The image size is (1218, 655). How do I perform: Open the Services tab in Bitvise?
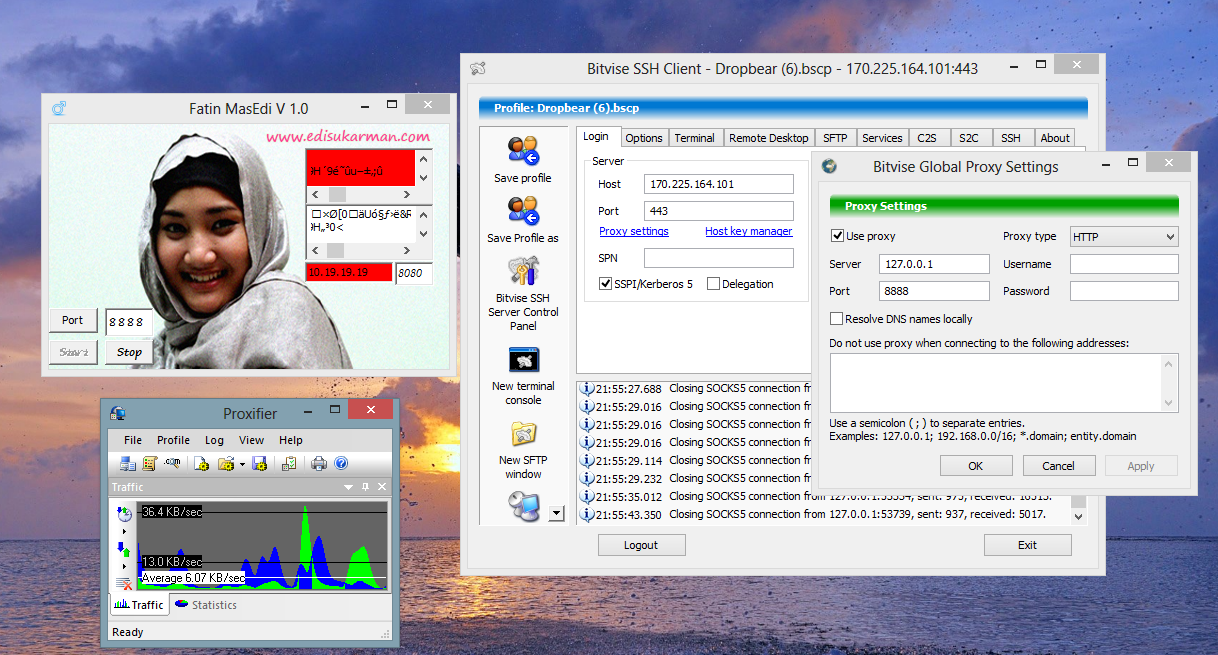pyautogui.click(x=882, y=138)
